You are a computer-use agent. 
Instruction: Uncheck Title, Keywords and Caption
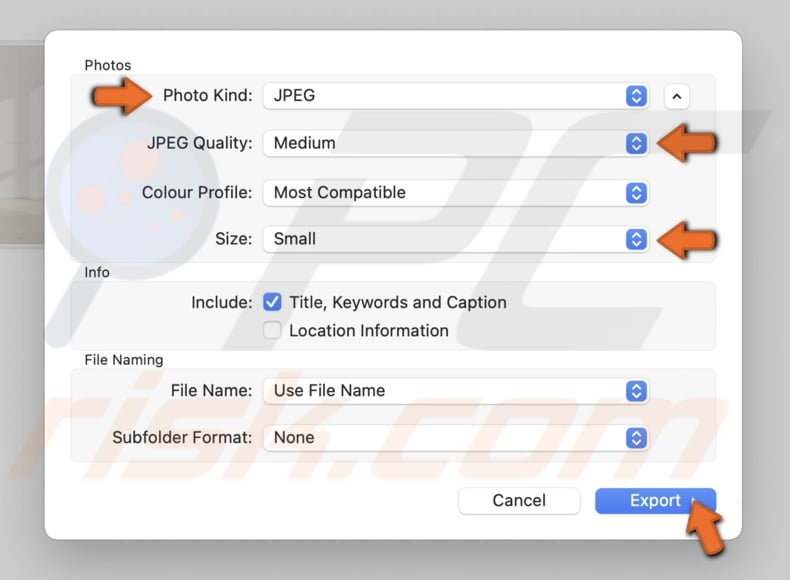[x=273, y=302]
